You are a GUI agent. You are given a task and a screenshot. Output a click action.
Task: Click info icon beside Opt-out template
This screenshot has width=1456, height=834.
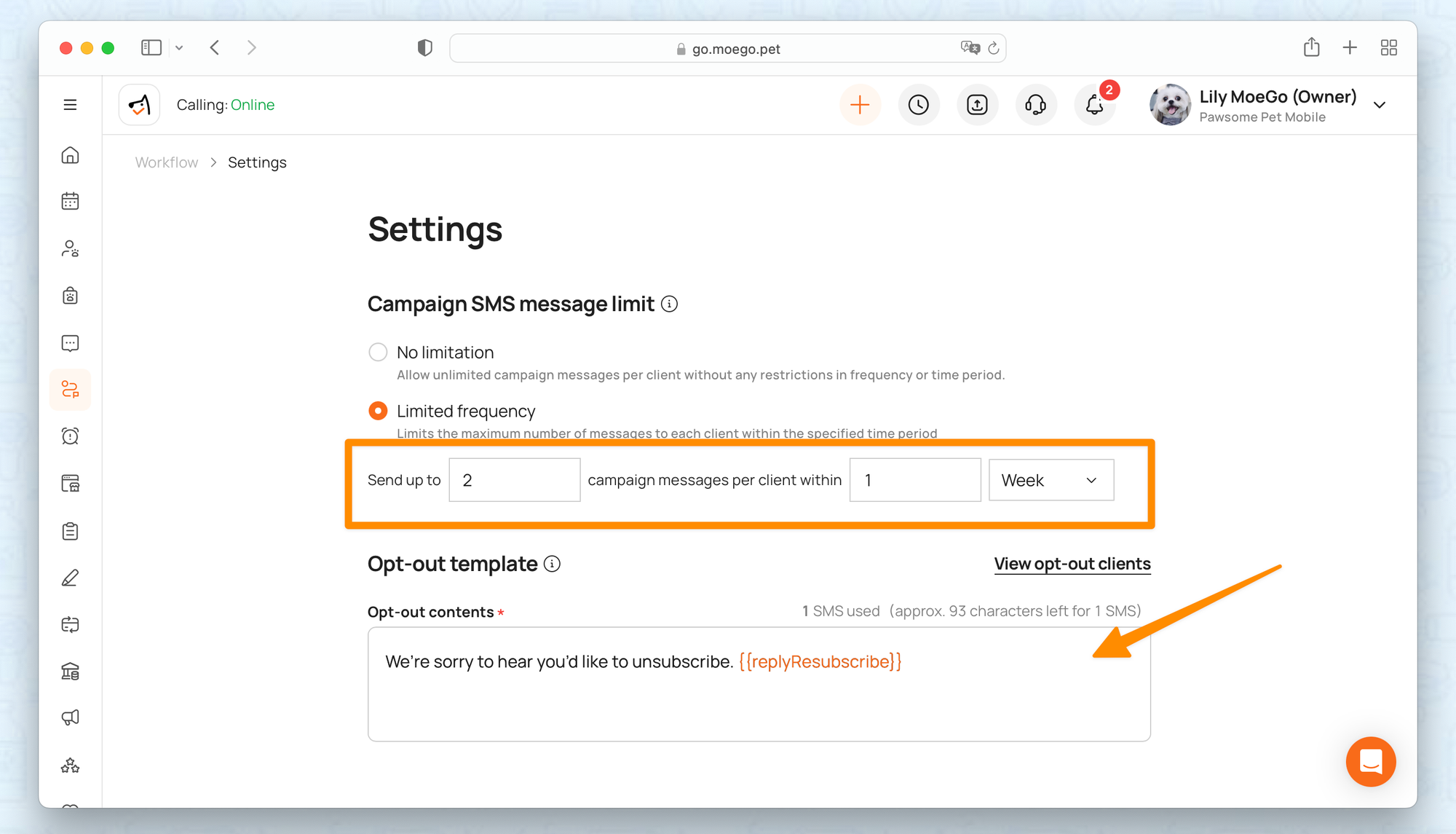click(553, 564)
